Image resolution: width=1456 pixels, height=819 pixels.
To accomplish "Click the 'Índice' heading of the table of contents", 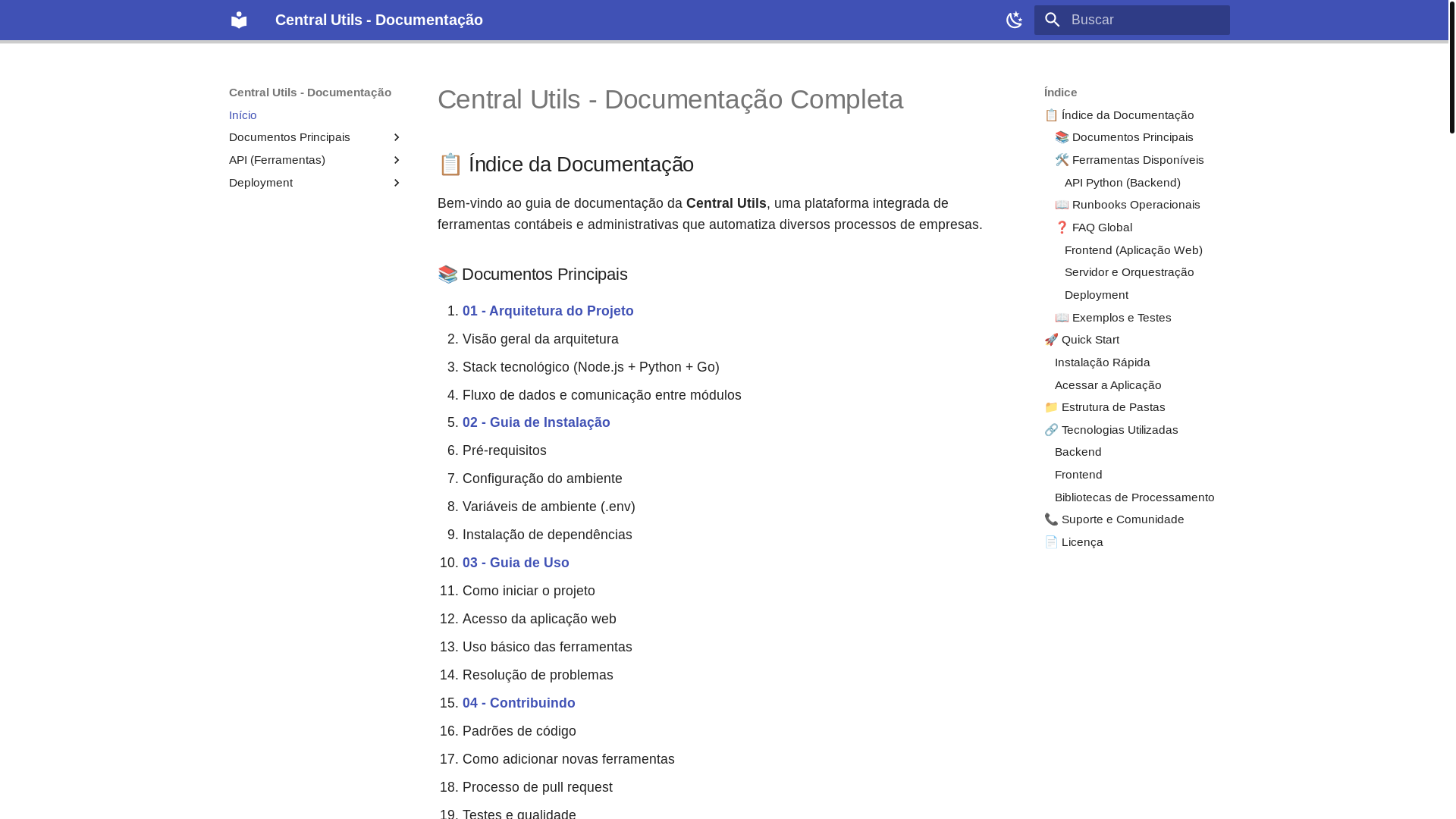I will click(x=1060, y=93).
